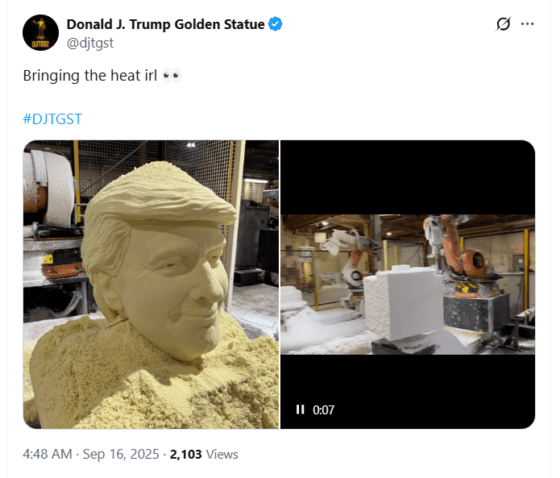Pause the video with the pause button
Viewport: 560px width, 478px height.
pos(300,409)
